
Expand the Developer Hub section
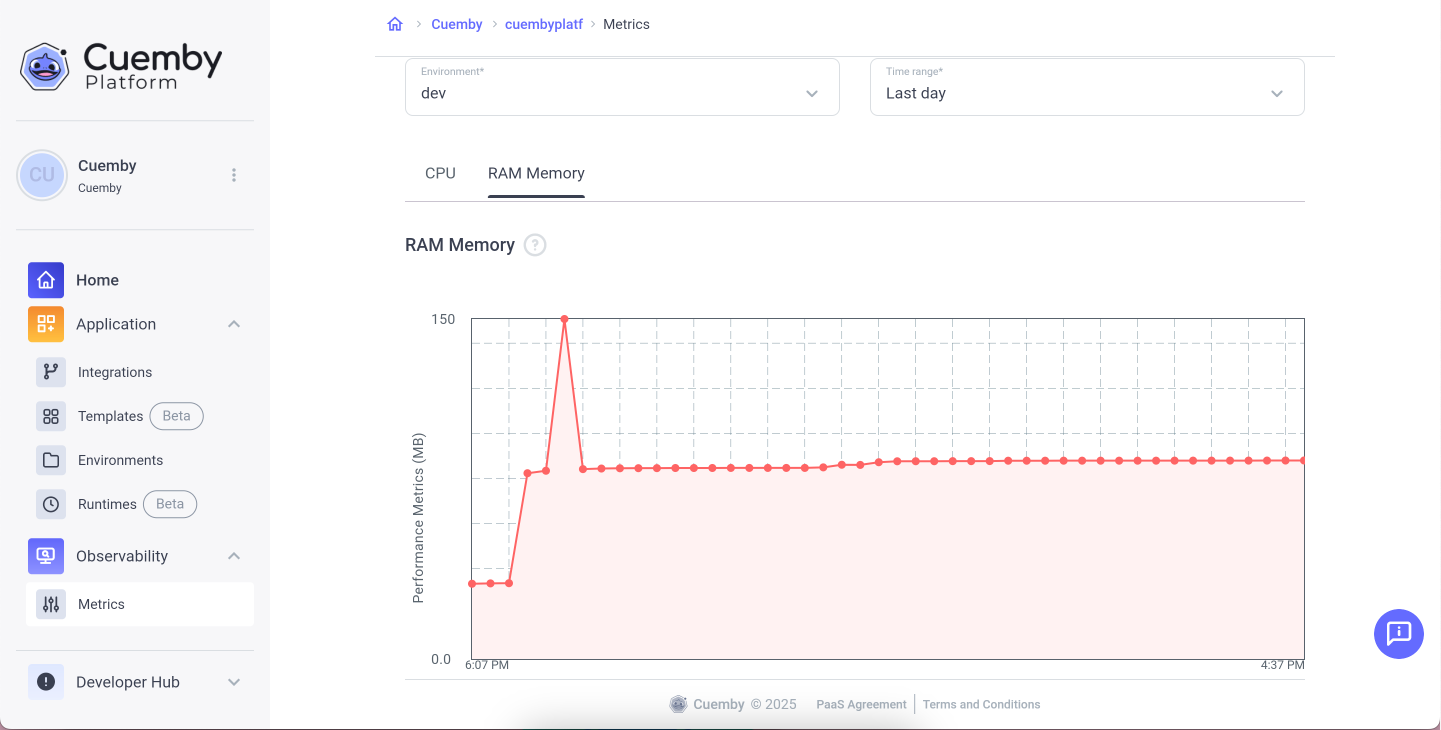point(233,681)
